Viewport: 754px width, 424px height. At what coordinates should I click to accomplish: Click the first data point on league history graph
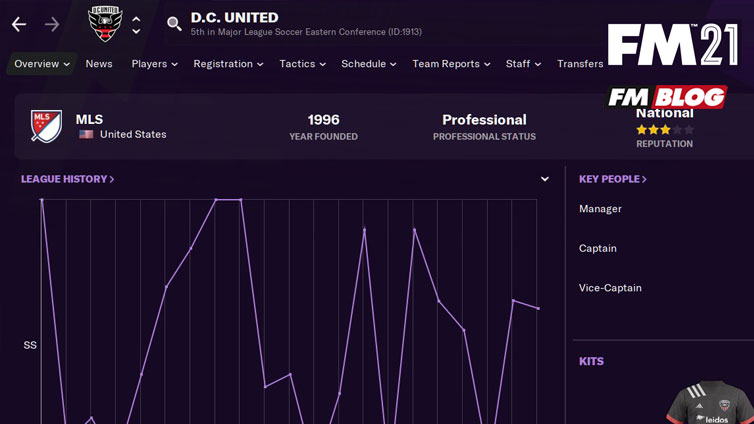coord(42,200)
